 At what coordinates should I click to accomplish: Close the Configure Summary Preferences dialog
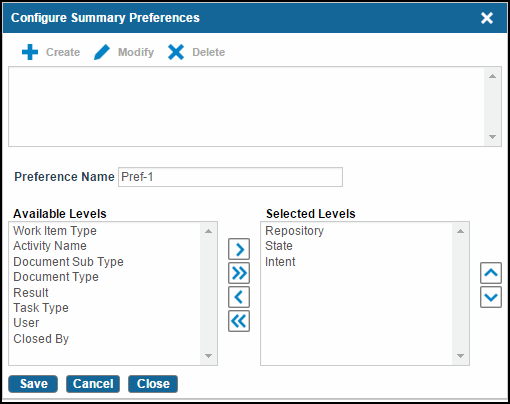[487, 18]
